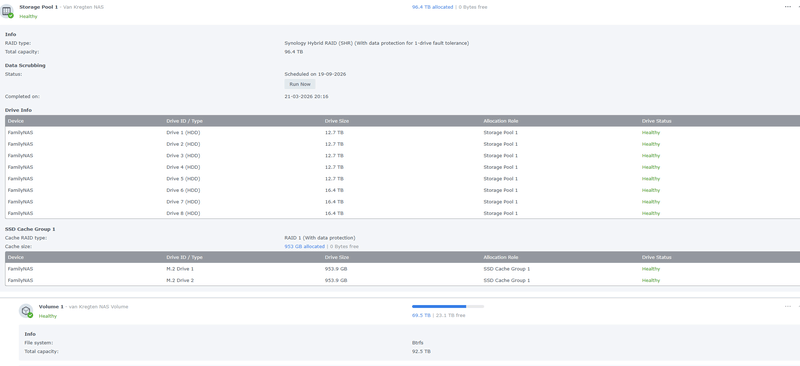Image resolution: width=800 pixels, height=366 pixels.
Task: Click the Volume 1 usage progress bar
Action: 447,306
